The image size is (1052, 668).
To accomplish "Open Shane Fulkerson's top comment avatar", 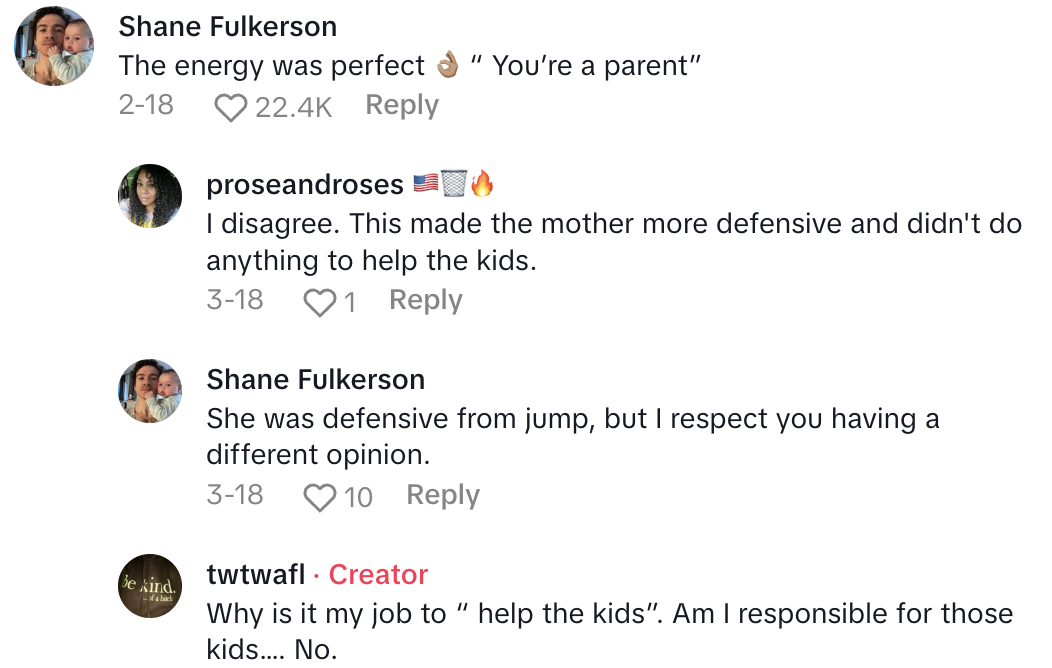I will coord(54,47).
